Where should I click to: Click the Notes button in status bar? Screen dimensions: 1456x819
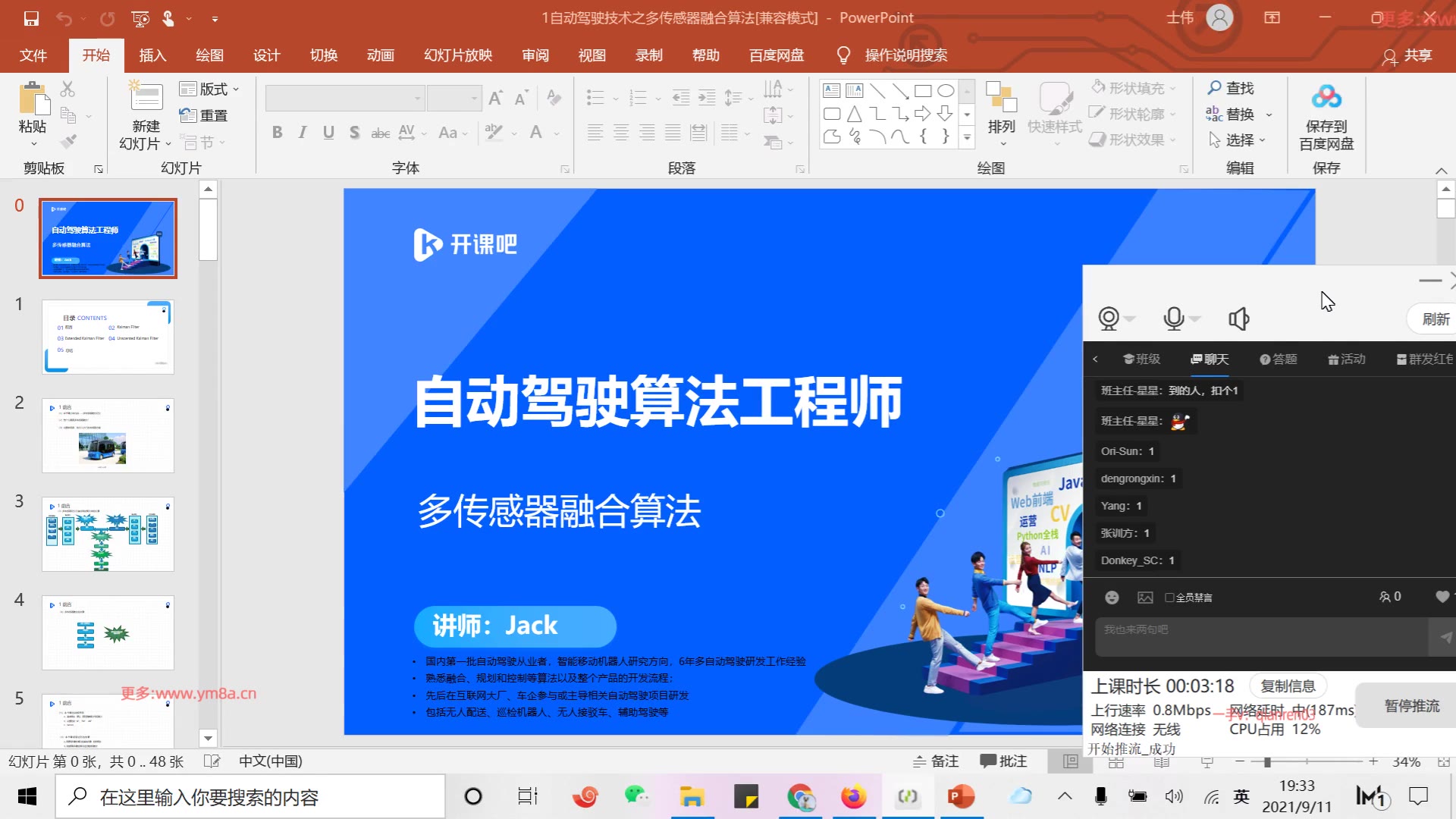pyautogui.click(x=936, y=761)
